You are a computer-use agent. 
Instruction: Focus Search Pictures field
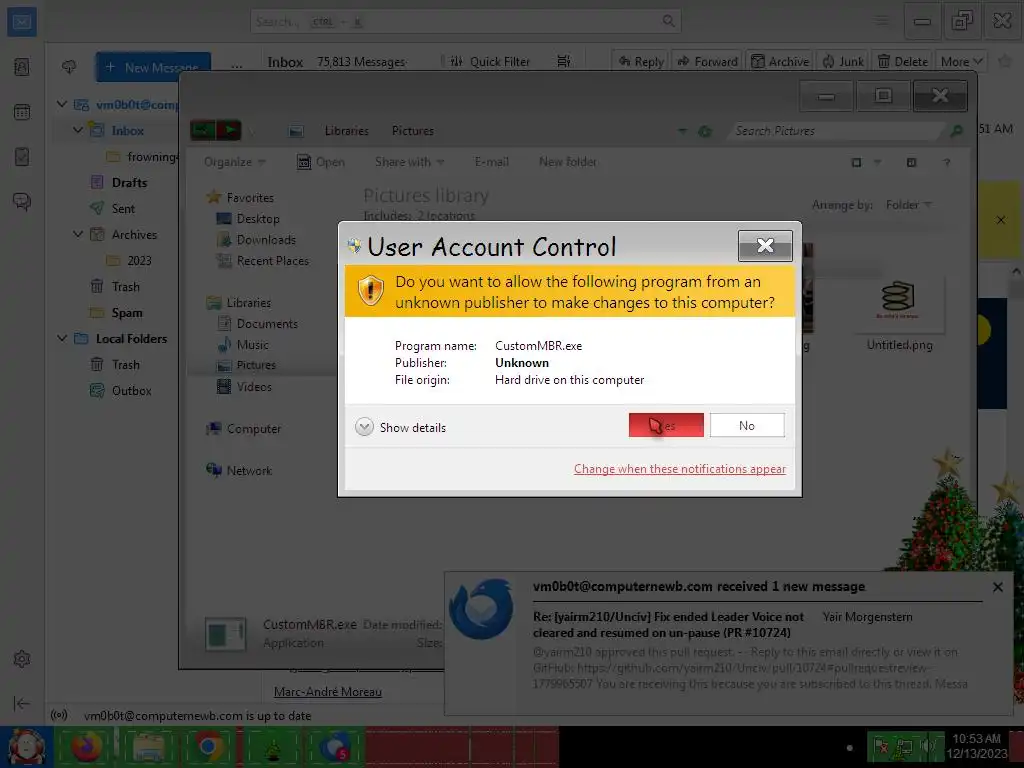click(x=838, y=131)
